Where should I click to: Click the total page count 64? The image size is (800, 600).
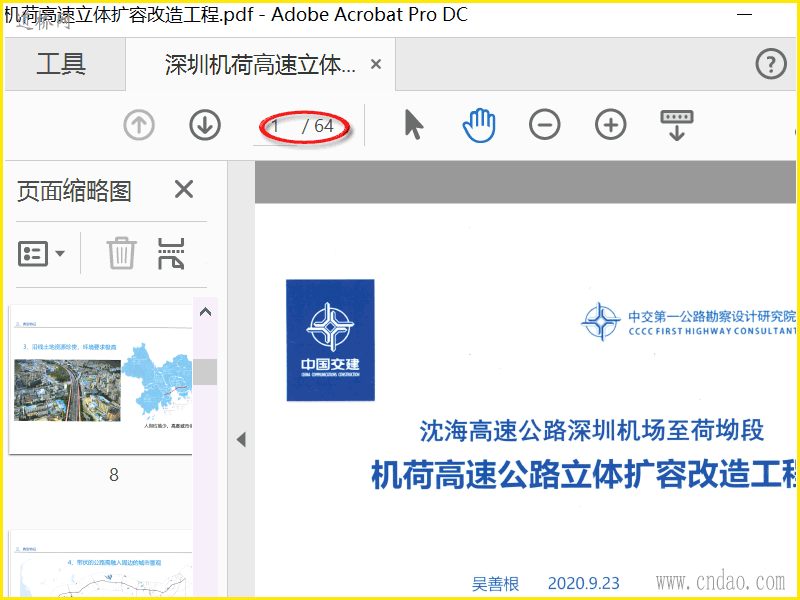pyautogui.click(x=324, y=126)
